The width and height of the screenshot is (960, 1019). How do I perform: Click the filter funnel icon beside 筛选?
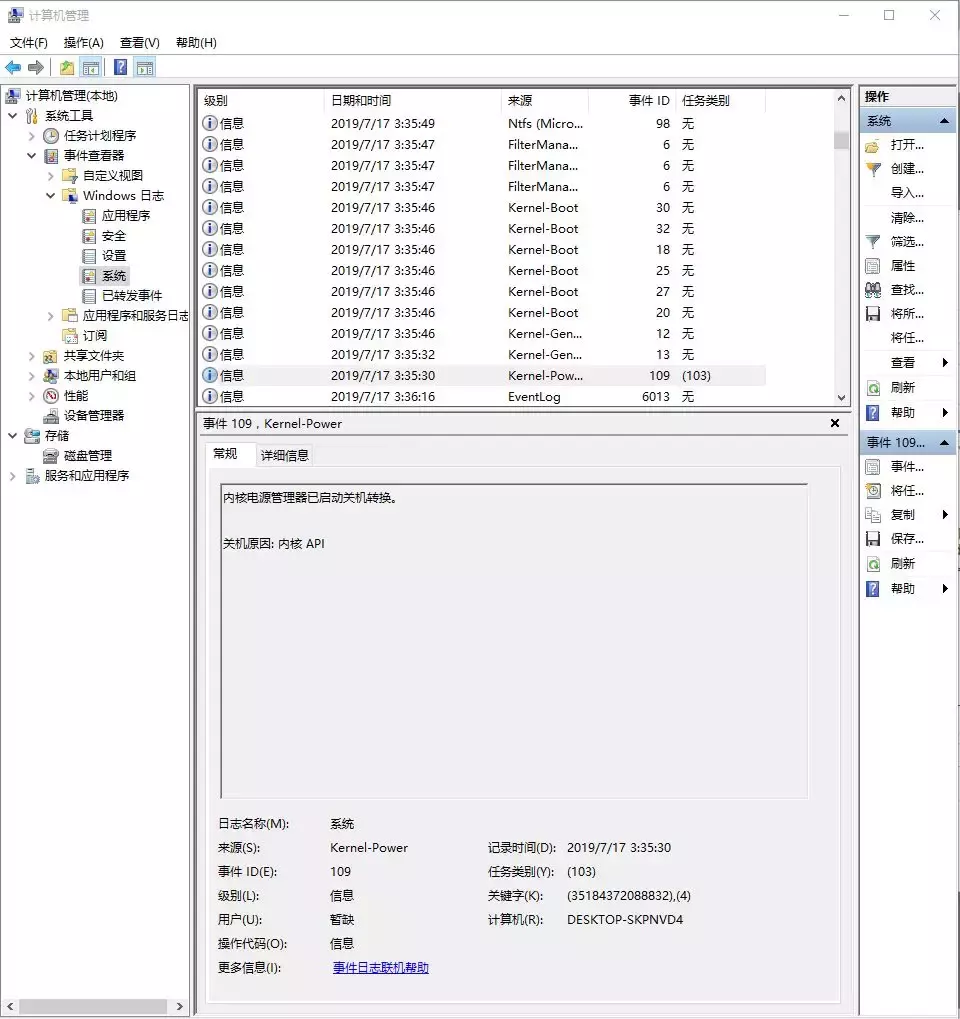[872, 242]
